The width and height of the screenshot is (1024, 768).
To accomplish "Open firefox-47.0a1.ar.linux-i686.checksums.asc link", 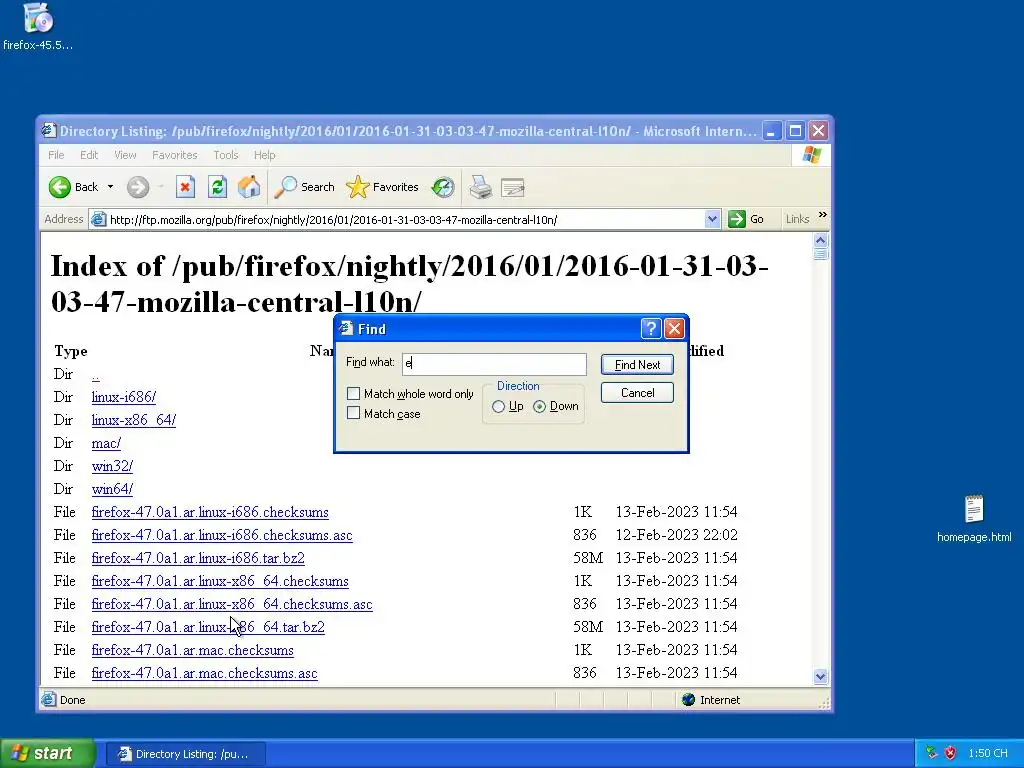I will coord(222,536).
